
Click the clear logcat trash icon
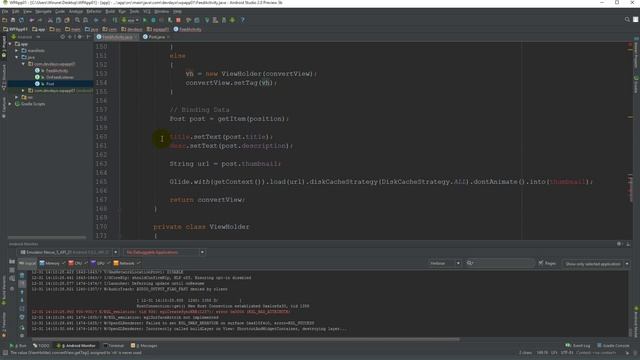[x=22, y=276]
